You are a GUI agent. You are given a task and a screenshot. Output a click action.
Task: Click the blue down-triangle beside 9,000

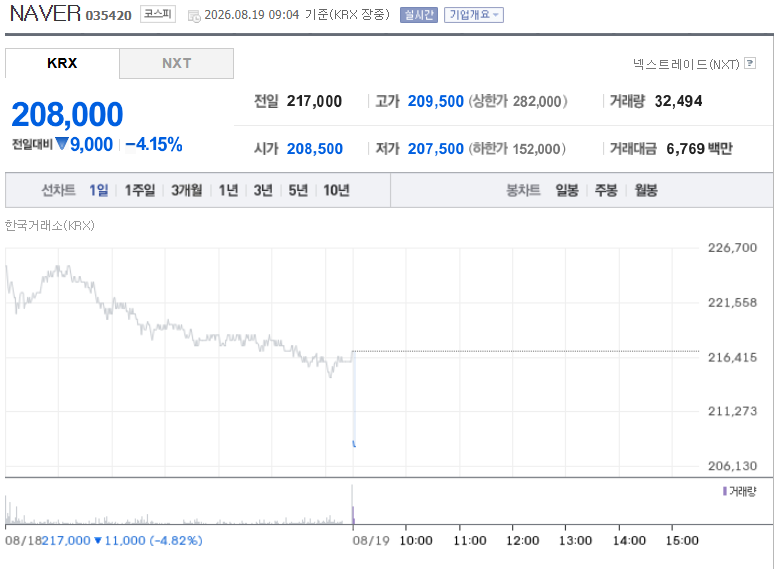click(62, 144)
